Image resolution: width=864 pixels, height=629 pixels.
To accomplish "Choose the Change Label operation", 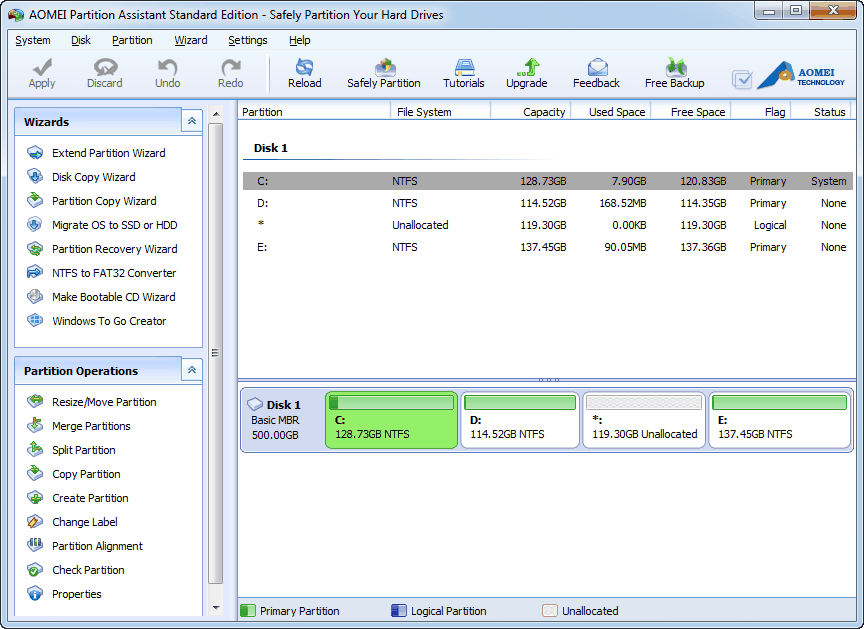I will pyautogui.click(x=72, y=522).
